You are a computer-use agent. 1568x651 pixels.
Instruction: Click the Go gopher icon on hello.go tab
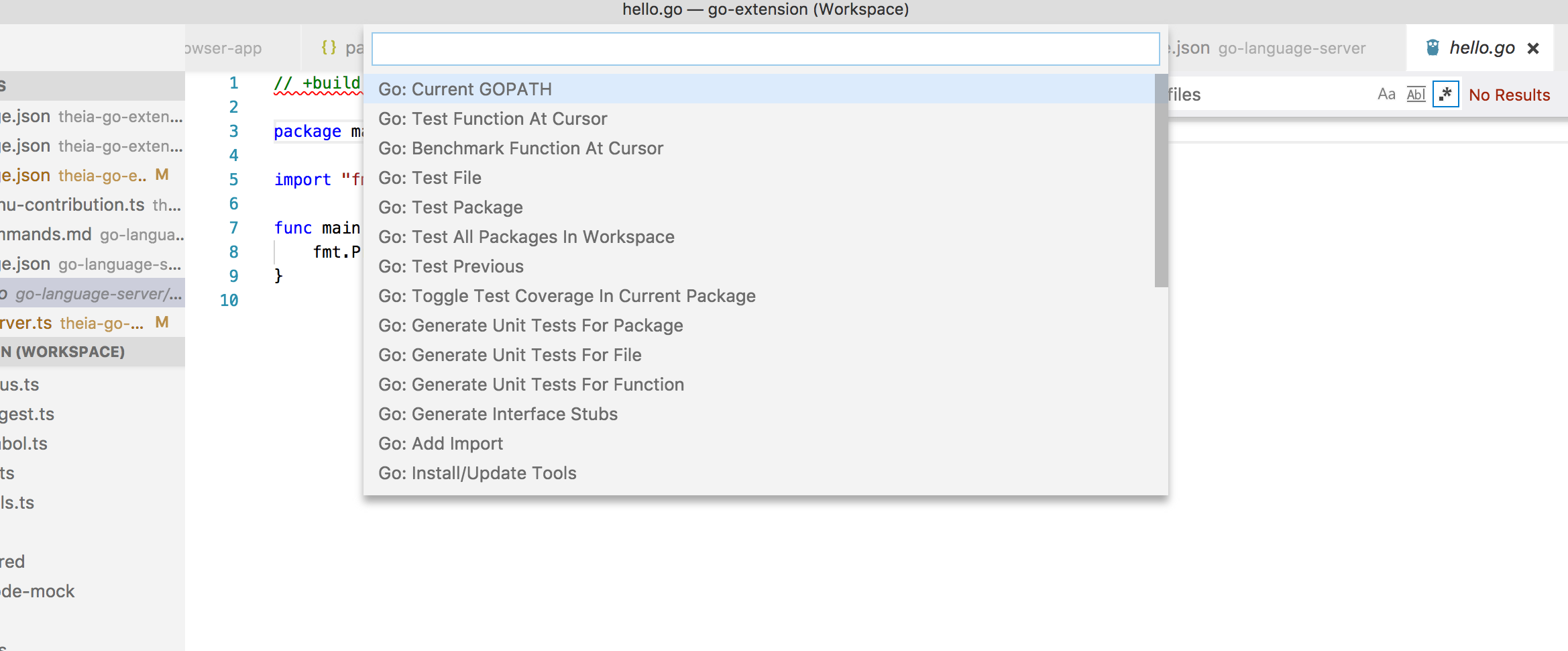[x=1433, y=48]
